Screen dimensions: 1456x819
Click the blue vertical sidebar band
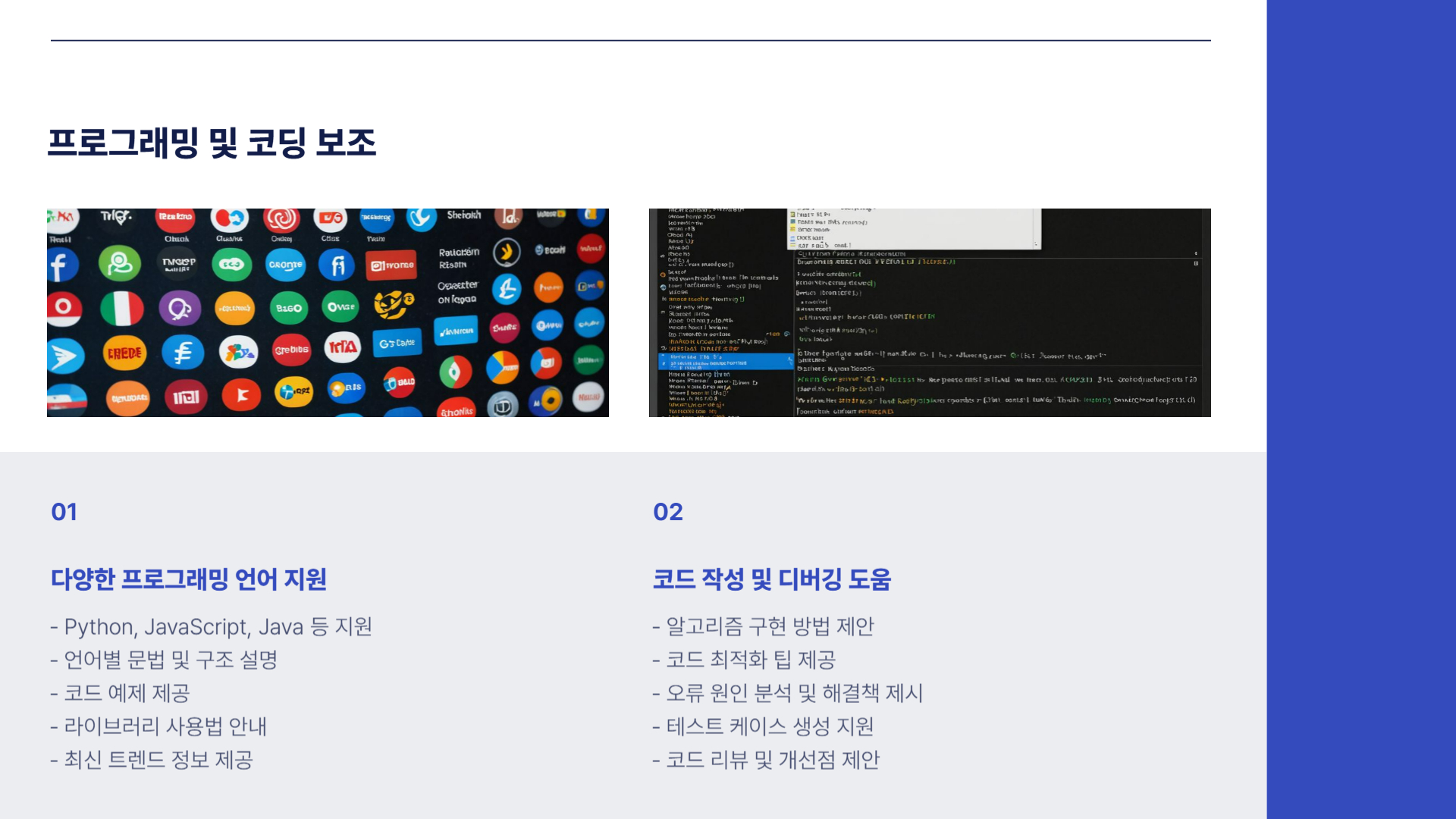[x=1360, y=409]
